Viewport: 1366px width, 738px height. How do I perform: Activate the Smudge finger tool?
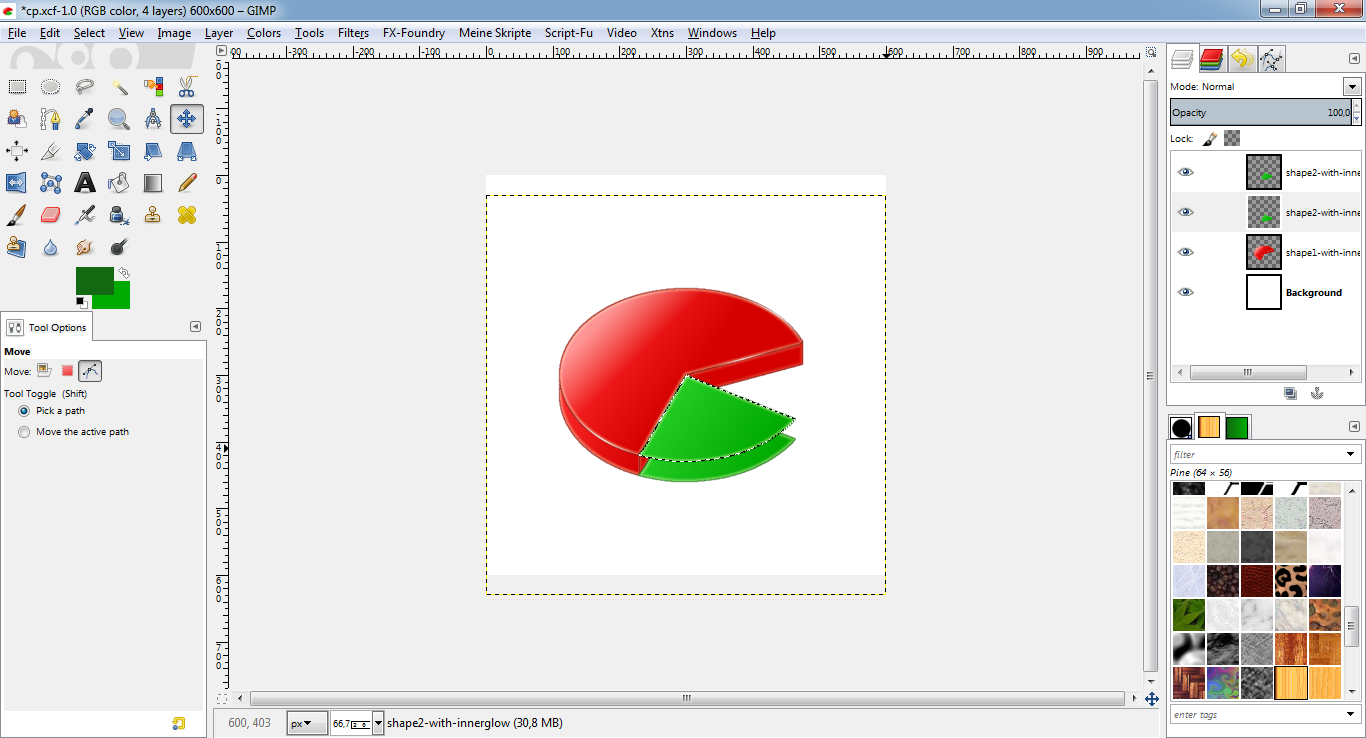click(x=85, y=247)
